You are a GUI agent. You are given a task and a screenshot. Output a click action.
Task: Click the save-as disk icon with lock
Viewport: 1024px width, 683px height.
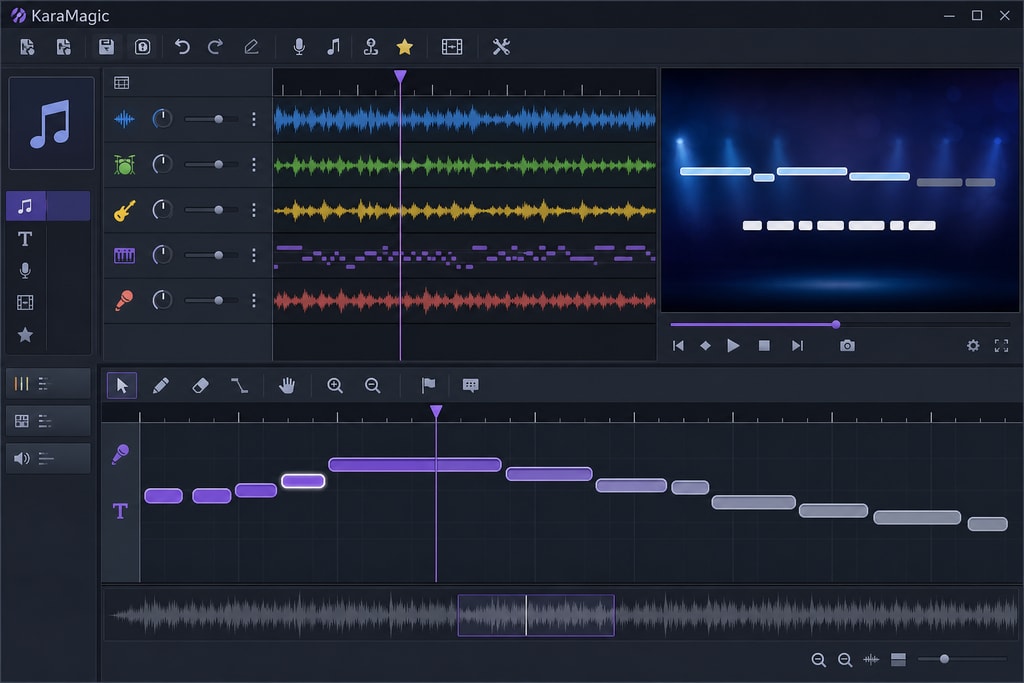(142, 47)
